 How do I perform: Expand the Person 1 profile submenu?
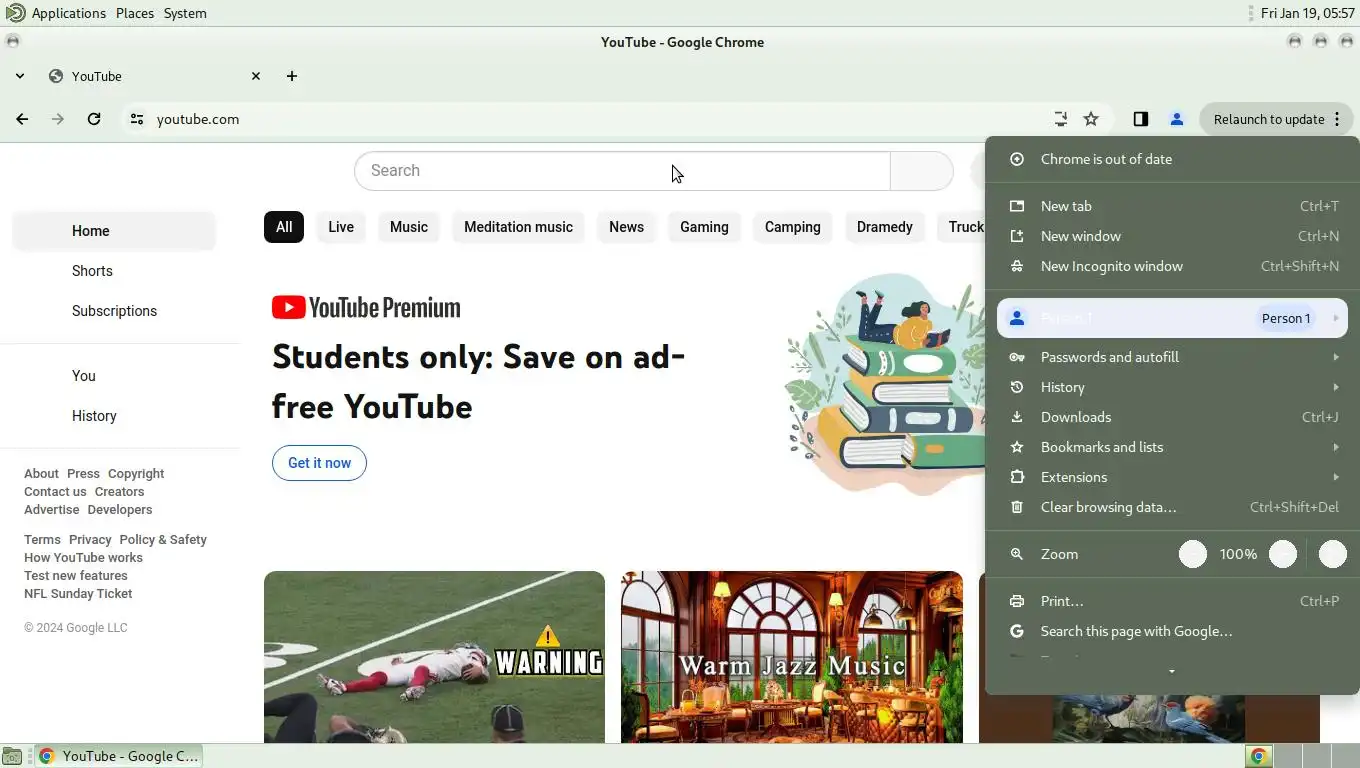click(x=1172, y=318)
